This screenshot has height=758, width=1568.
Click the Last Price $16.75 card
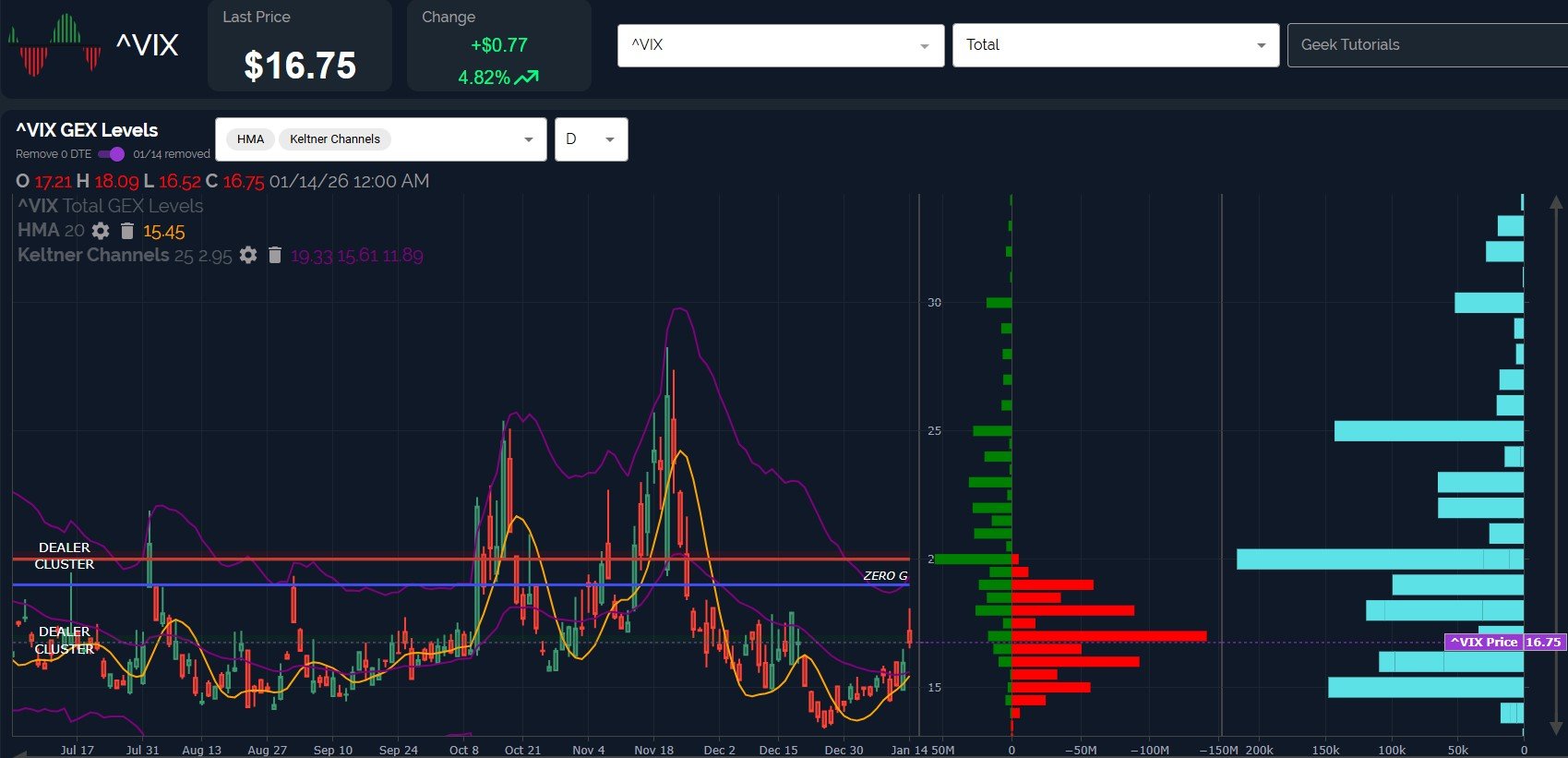(300, 46)
